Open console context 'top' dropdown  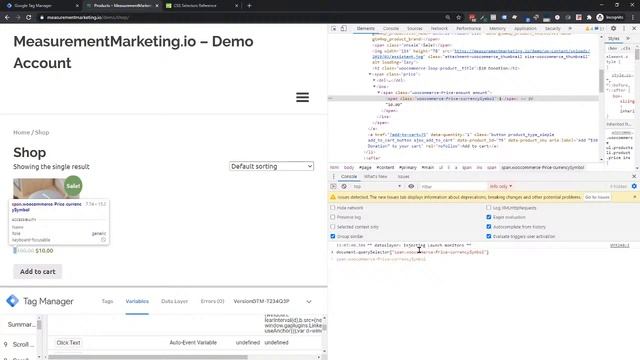(377, 187)
